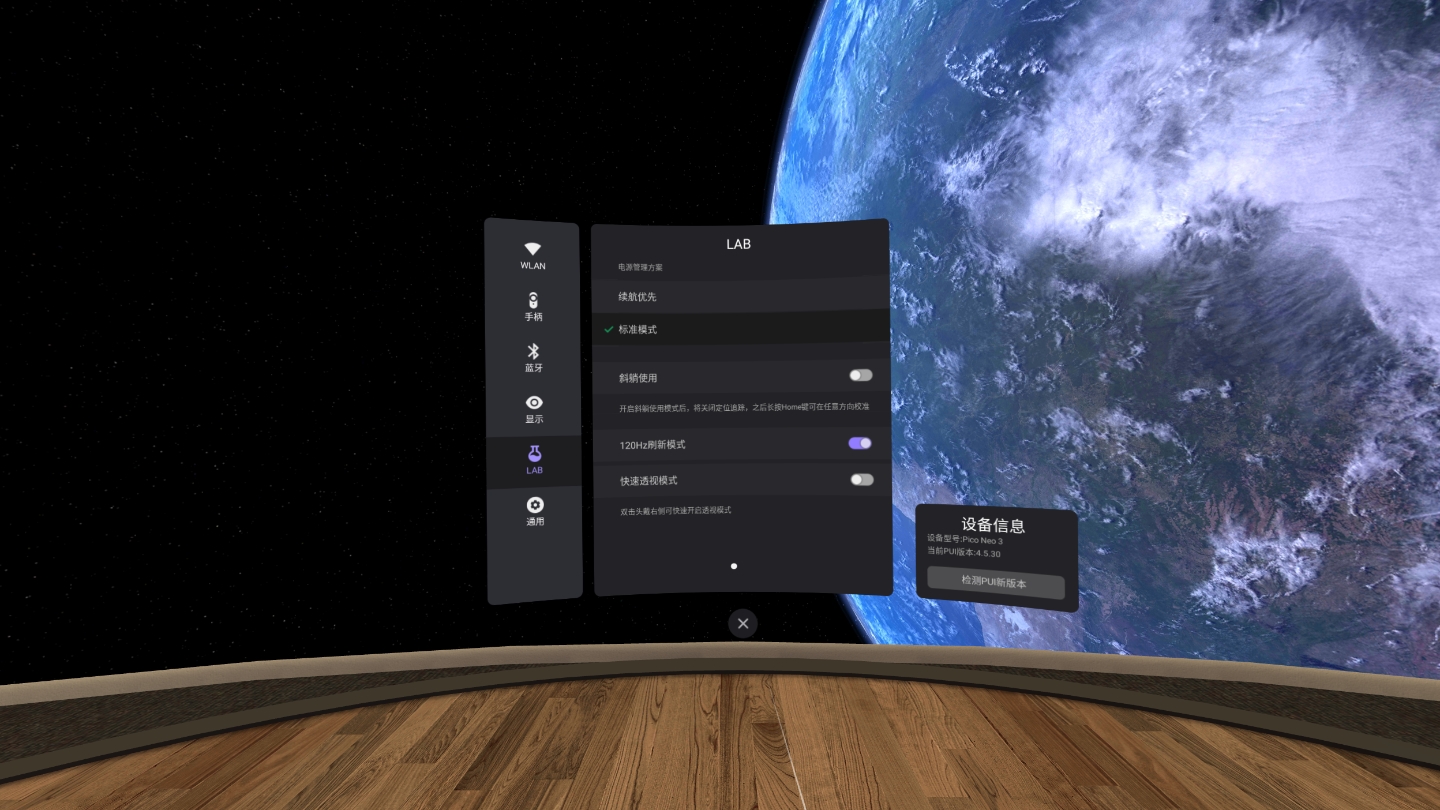Click the green checkmark beside 标准模式
The height and width of the screenshot is (810, 1440).
click(x=607, y=329)
